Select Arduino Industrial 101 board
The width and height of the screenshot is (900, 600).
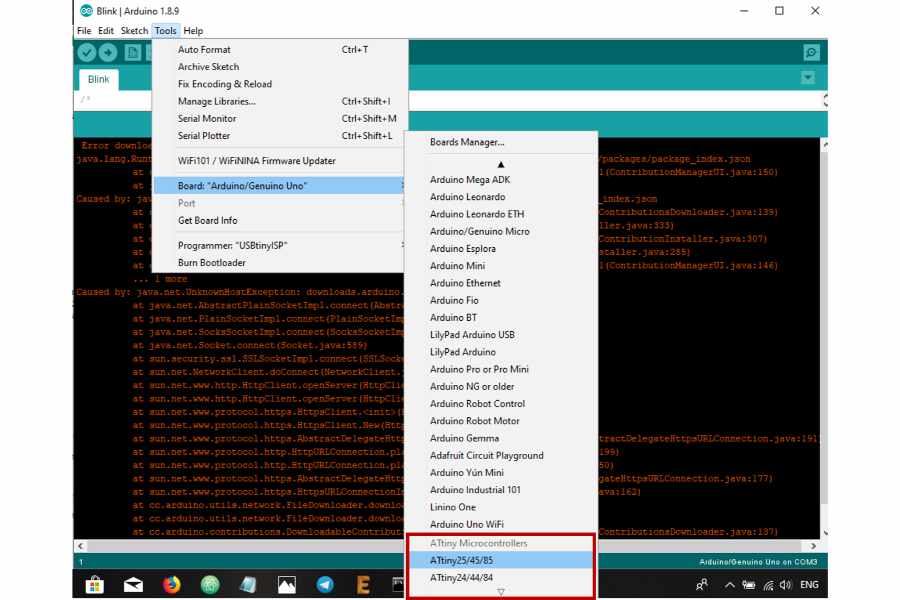(501, 490)
